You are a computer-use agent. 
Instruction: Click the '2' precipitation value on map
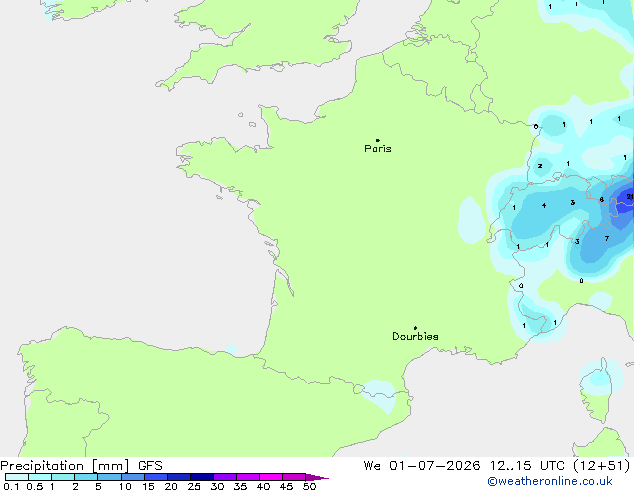(540, 166)
